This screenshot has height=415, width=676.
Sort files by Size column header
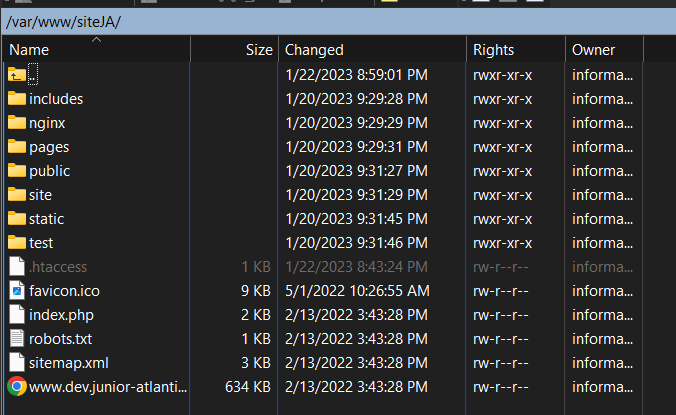click(258, 50)
